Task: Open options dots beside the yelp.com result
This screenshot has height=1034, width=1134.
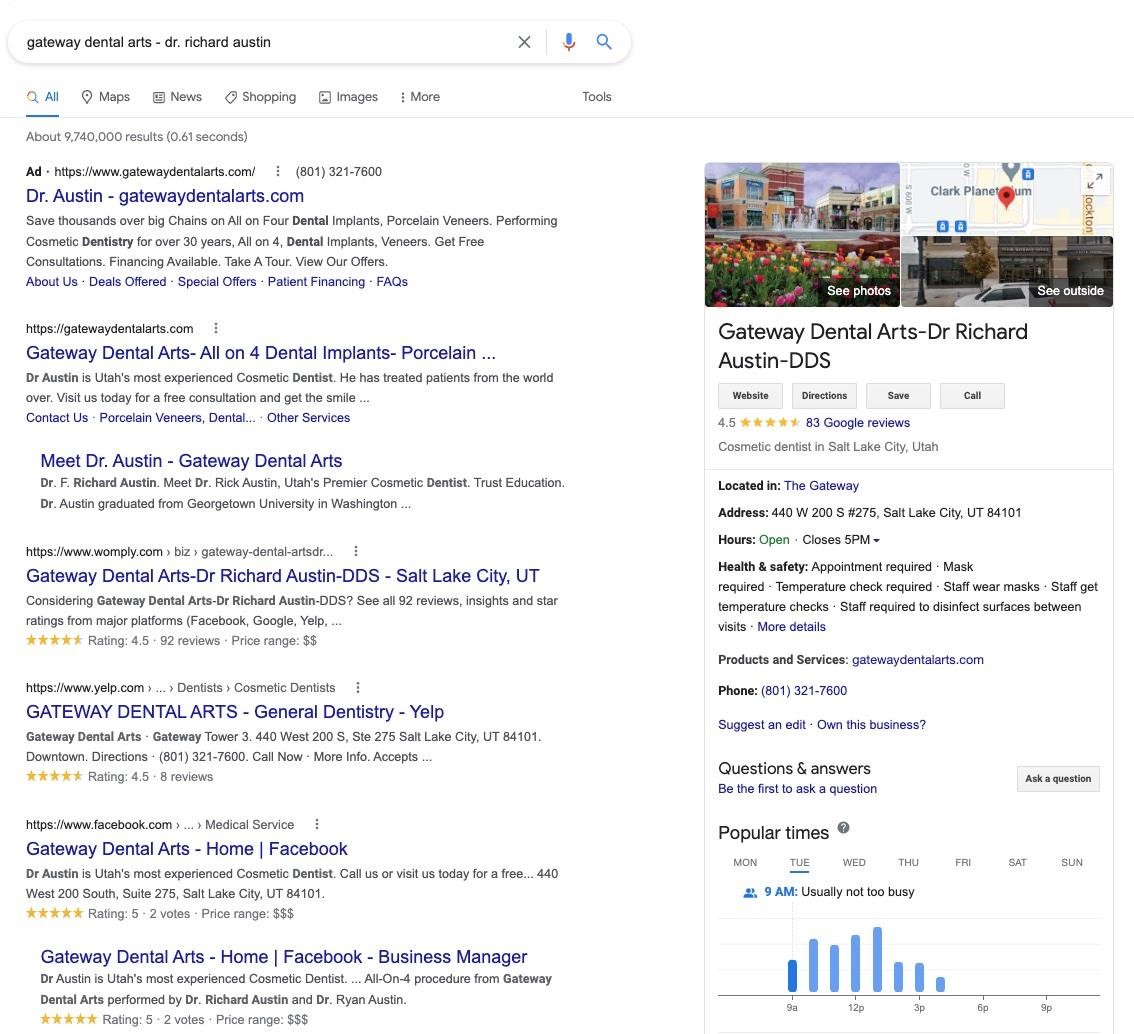Action: (x=357, y=688)
